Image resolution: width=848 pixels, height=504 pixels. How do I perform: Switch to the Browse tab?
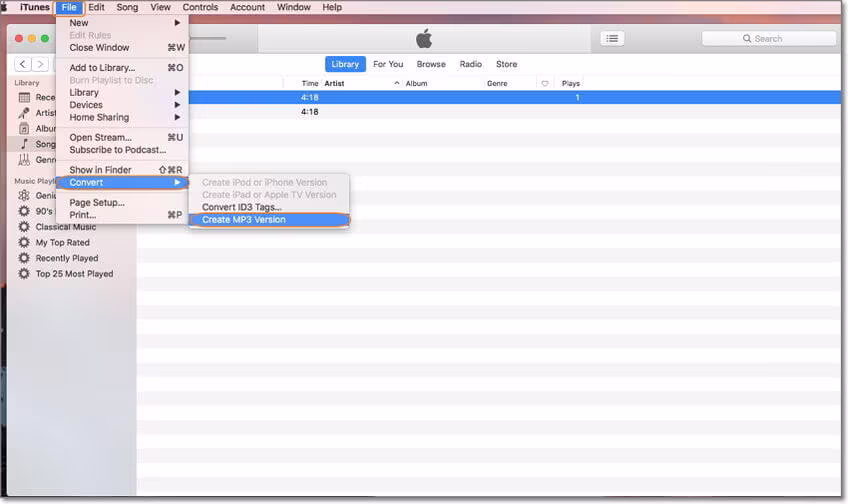431,64
